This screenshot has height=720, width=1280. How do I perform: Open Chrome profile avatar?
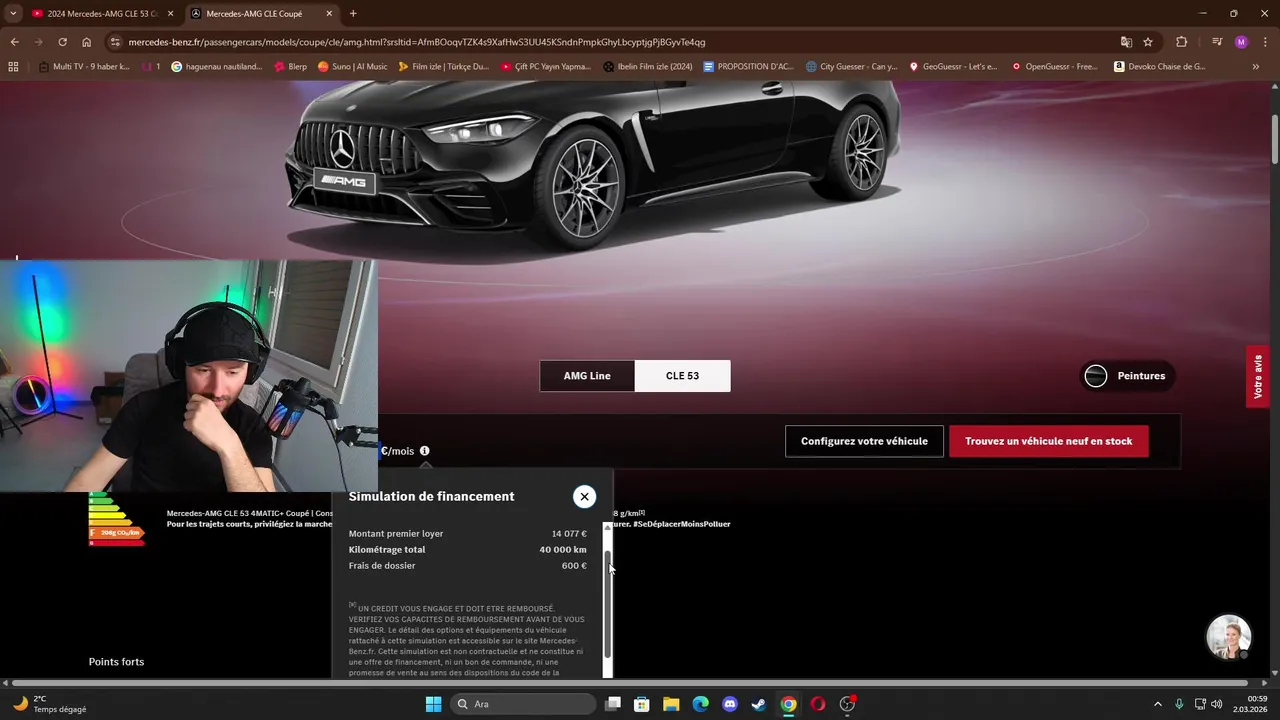point(1241,42)
